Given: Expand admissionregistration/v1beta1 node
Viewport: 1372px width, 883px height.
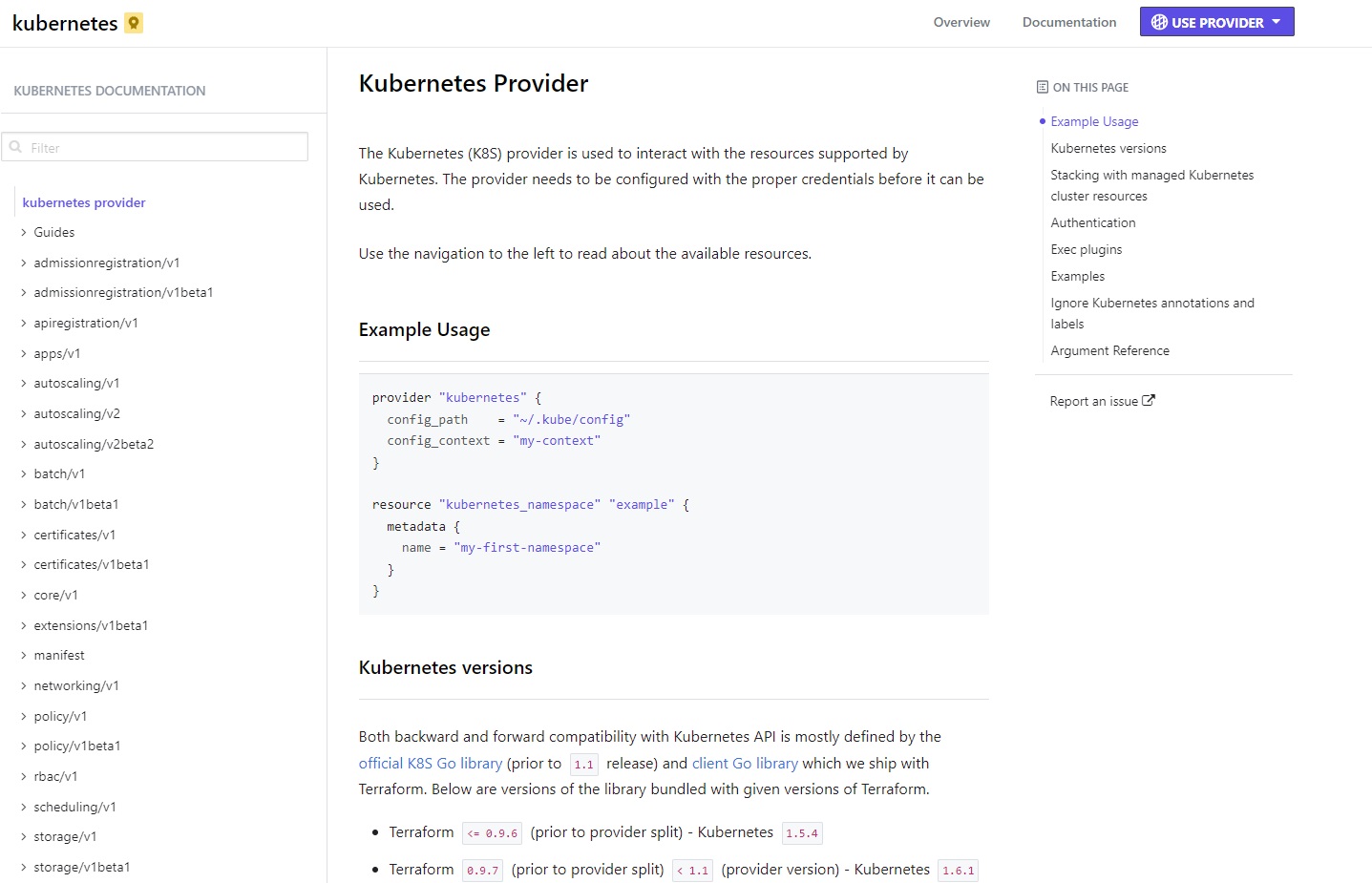Looking at the screenshot, I should pyautogui.click(x=24, y=292).
